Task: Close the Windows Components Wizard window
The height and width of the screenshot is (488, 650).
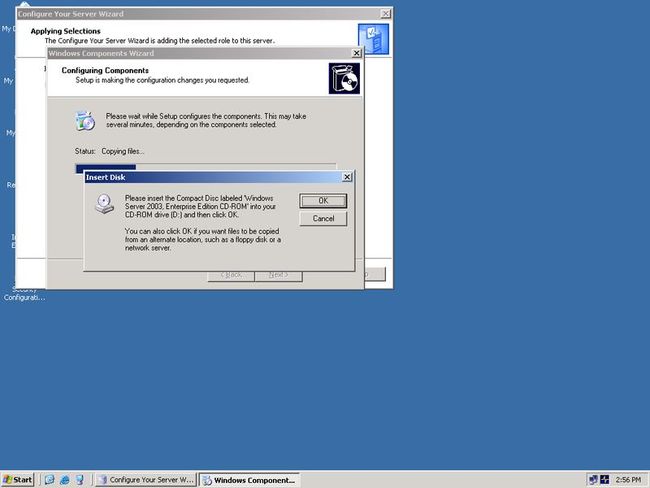Action: point(356,53)
